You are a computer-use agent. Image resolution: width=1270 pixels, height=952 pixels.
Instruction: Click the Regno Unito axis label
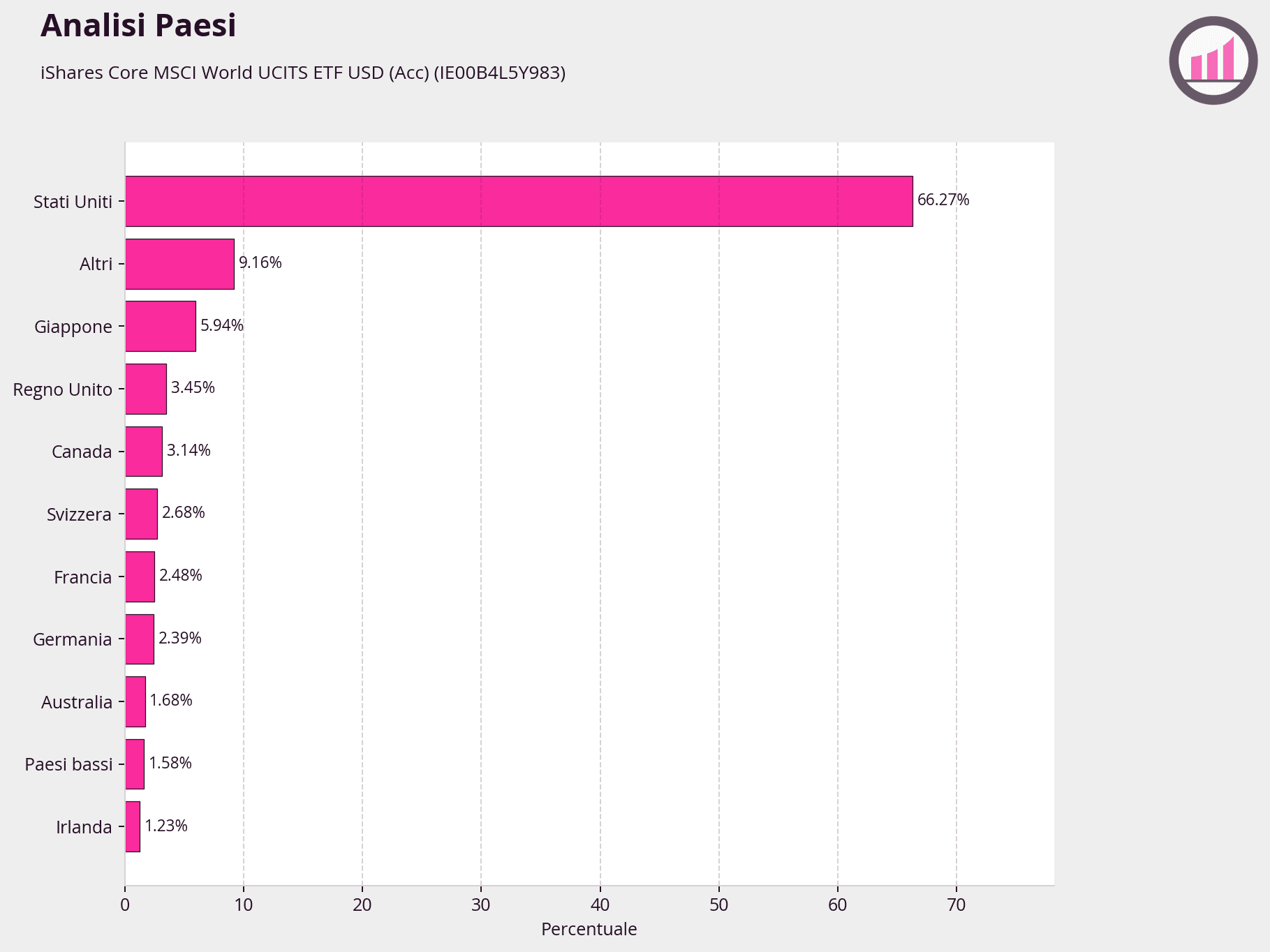62,389
